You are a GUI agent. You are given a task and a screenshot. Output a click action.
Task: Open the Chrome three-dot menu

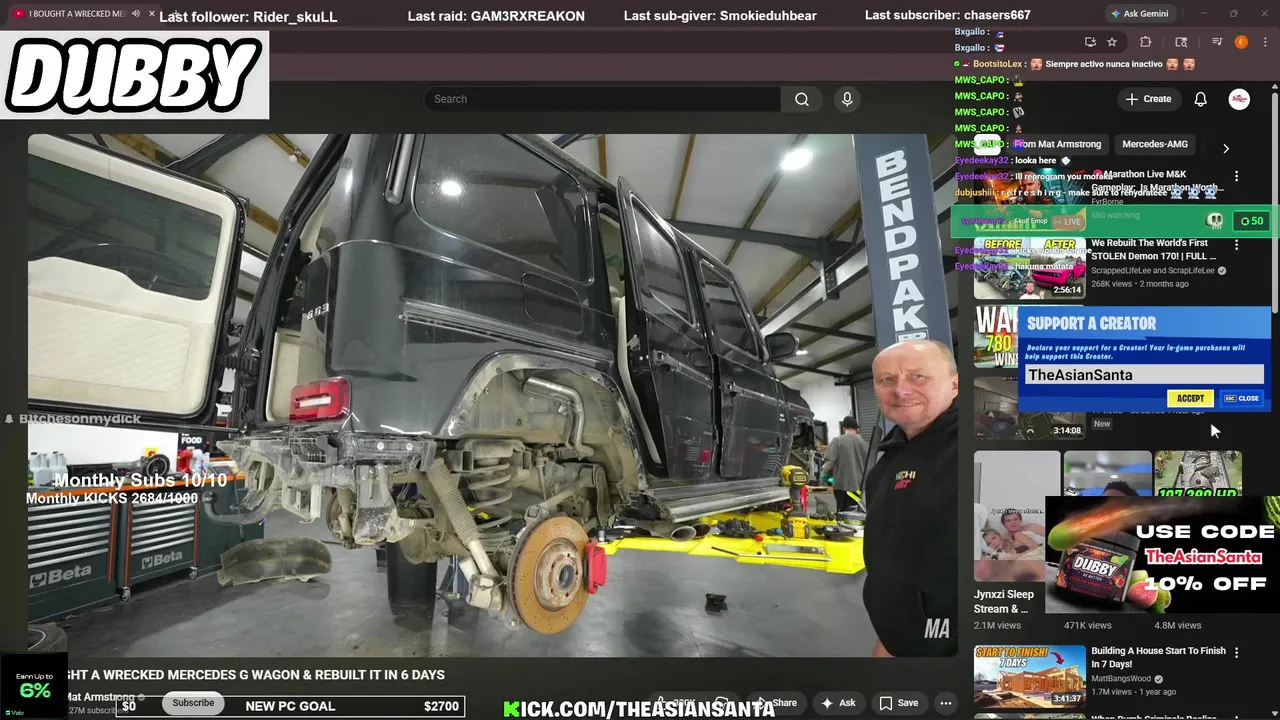click(1264, 42)
